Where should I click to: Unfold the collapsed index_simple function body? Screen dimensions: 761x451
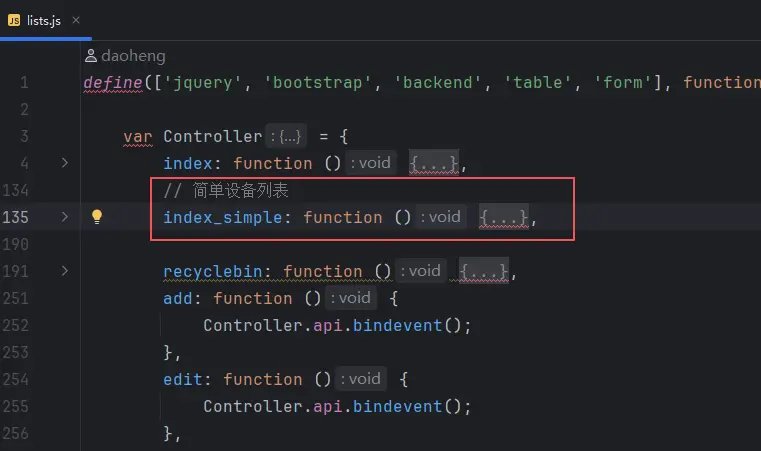[504, 217]
